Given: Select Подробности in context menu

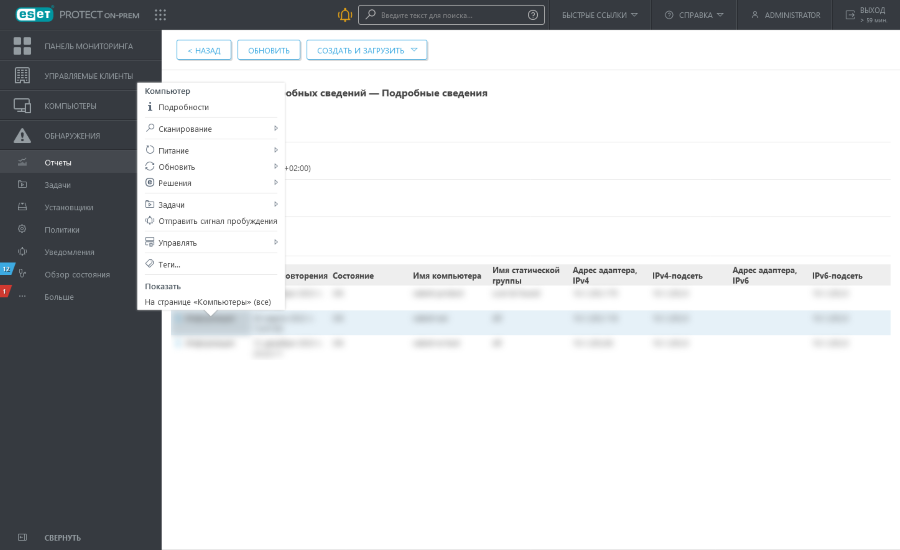Looking at the screenshot, I should click(183, 107).
